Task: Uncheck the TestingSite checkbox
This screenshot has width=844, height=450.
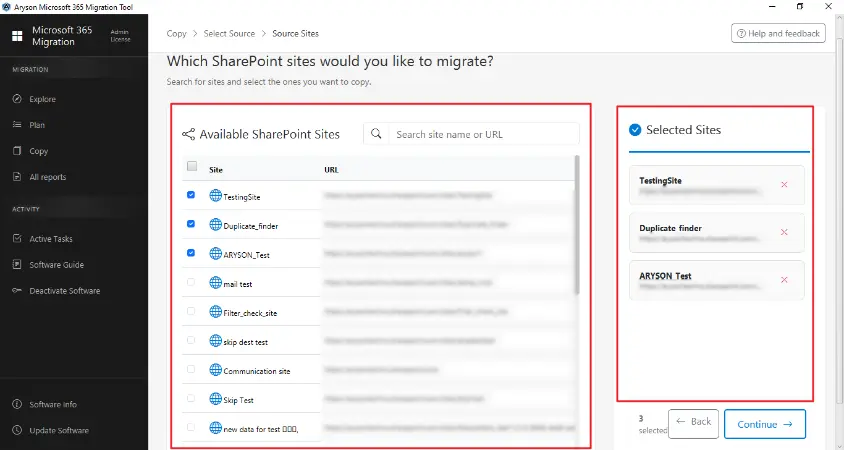Action: point(191,195)
